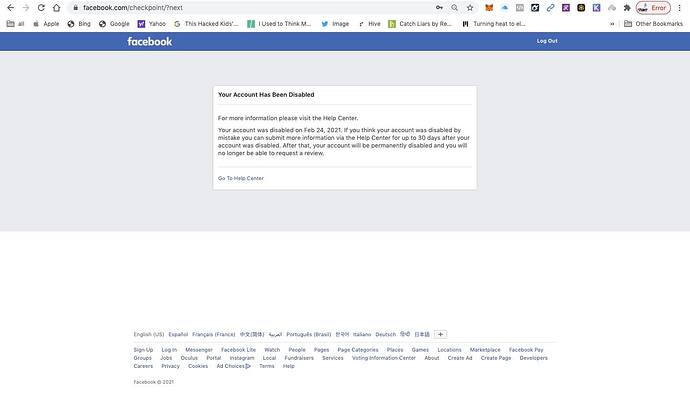Bookmark this page with the star icon
The height and width of the screenshot is (410, 690).
click(470, 8)
